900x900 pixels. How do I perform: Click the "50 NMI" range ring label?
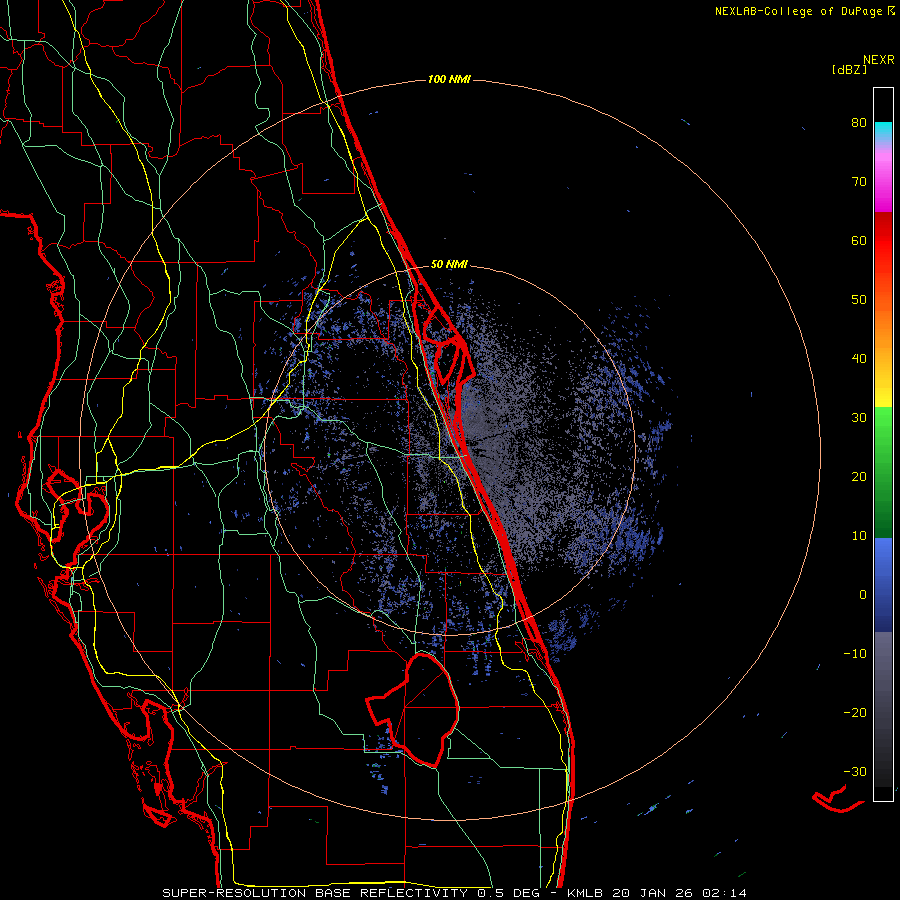(x=449, y=265)
